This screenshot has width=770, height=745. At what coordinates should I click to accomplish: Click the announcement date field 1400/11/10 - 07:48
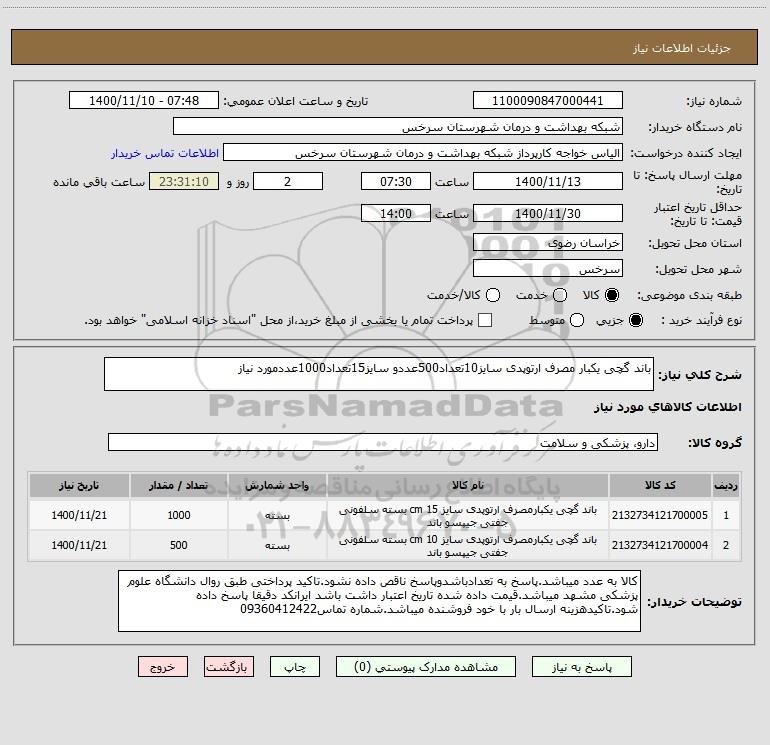click(x=144, y=100)
